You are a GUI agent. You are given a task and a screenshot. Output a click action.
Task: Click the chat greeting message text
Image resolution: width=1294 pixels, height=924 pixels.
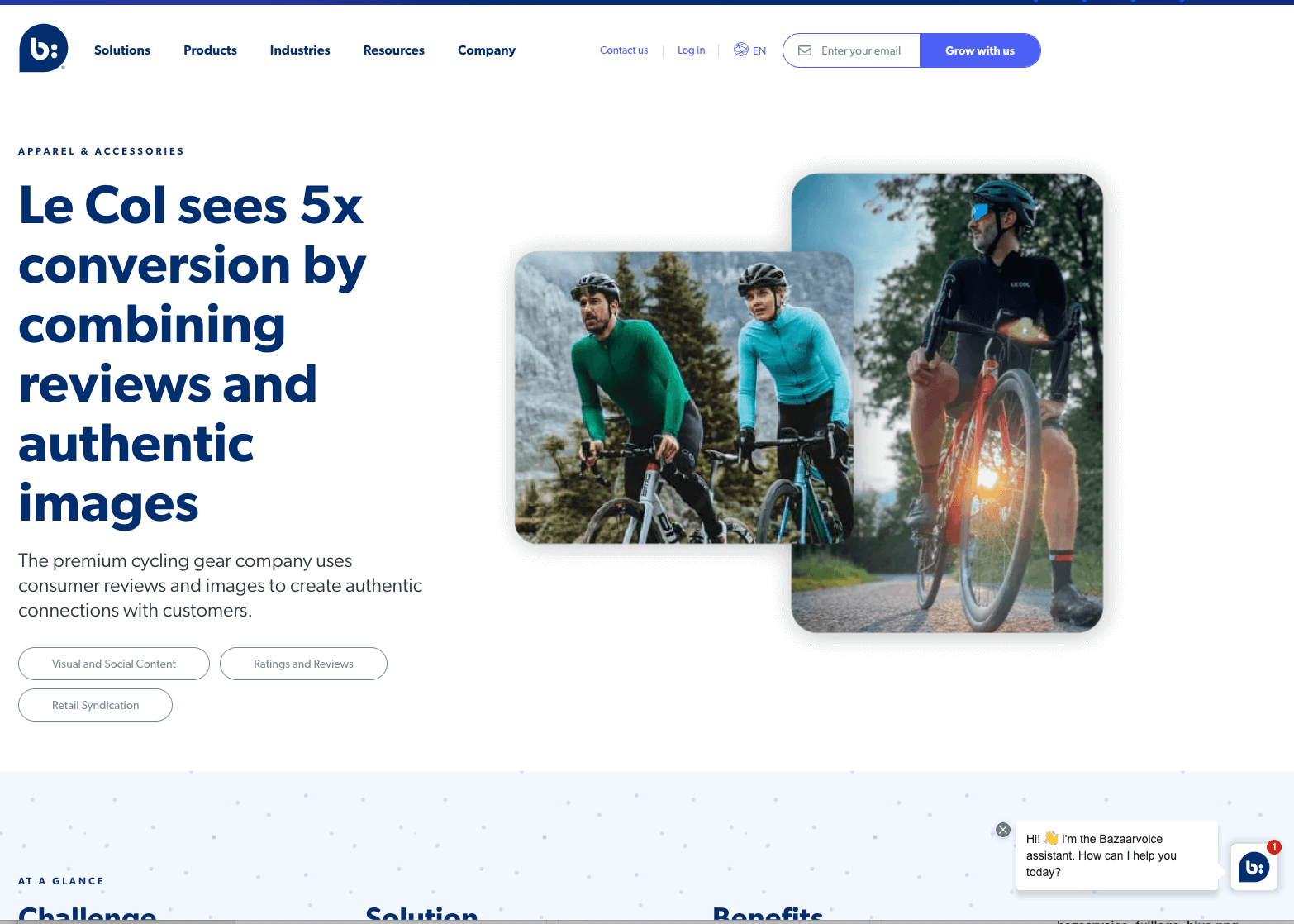[1101, 855]
